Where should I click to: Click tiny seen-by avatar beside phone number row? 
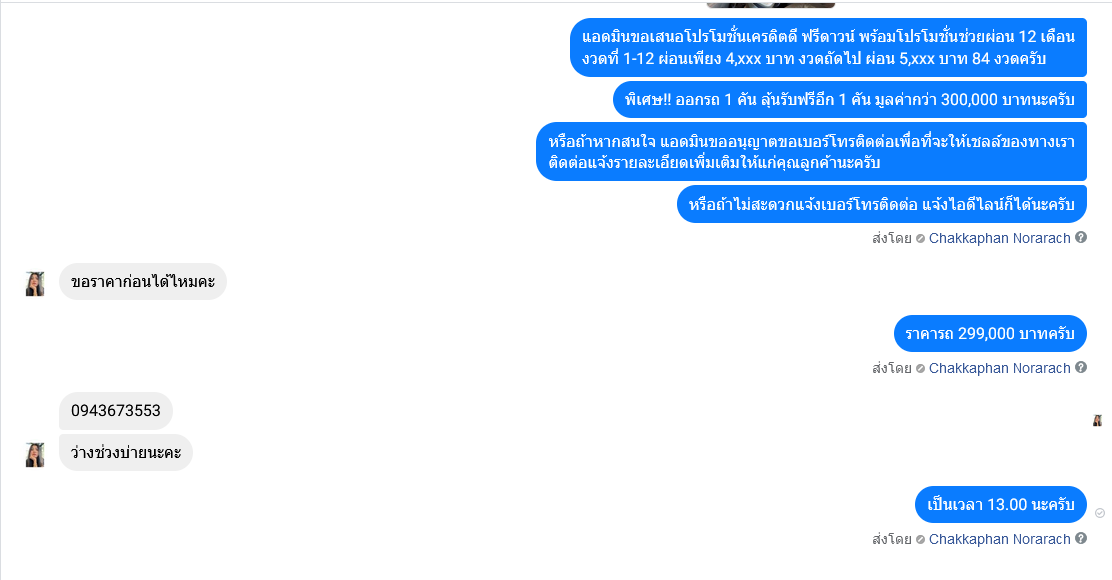[1097, 420]
